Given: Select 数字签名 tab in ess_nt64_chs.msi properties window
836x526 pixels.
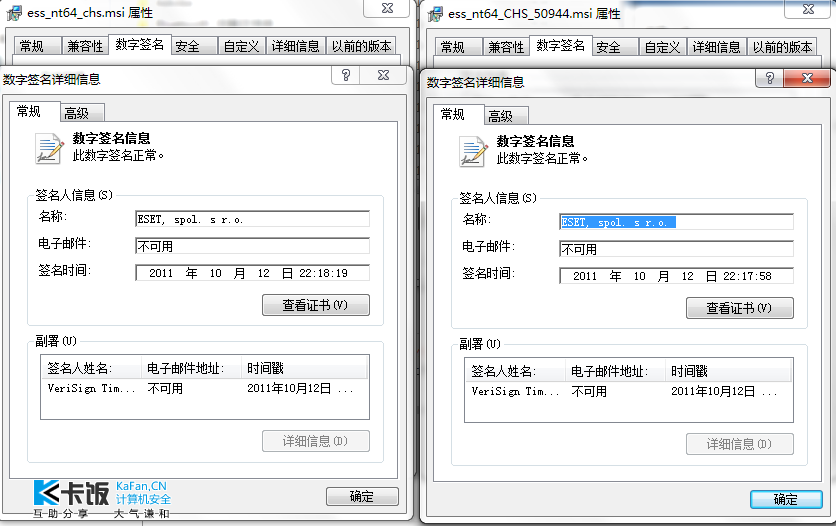Looking at the screenshot, I should coord(140,45).
